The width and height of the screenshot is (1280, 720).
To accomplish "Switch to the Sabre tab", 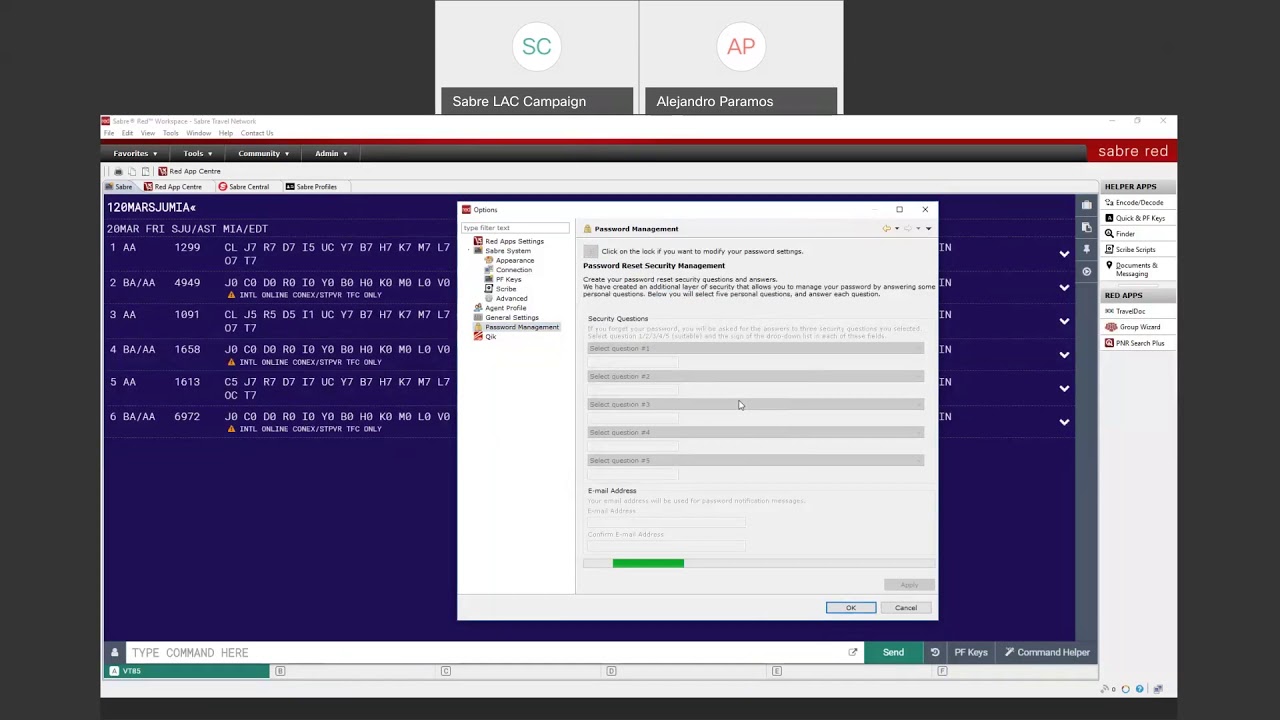I will coord(120,187).
